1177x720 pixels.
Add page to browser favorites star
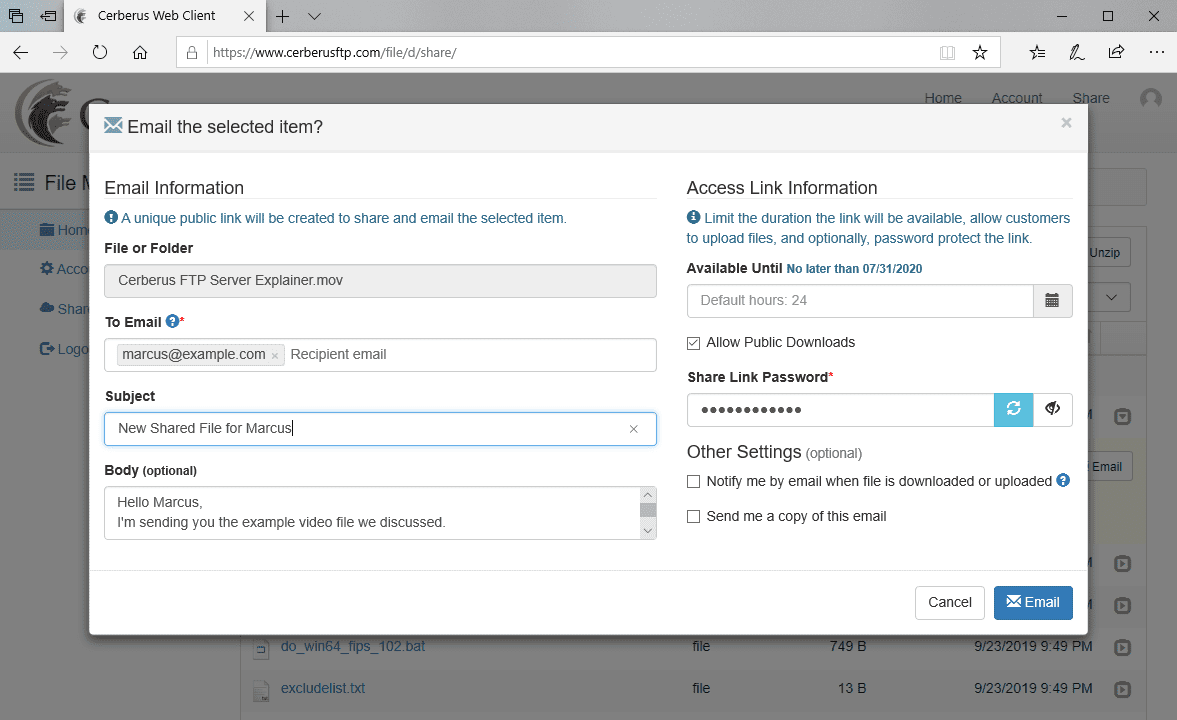(980, 53)
